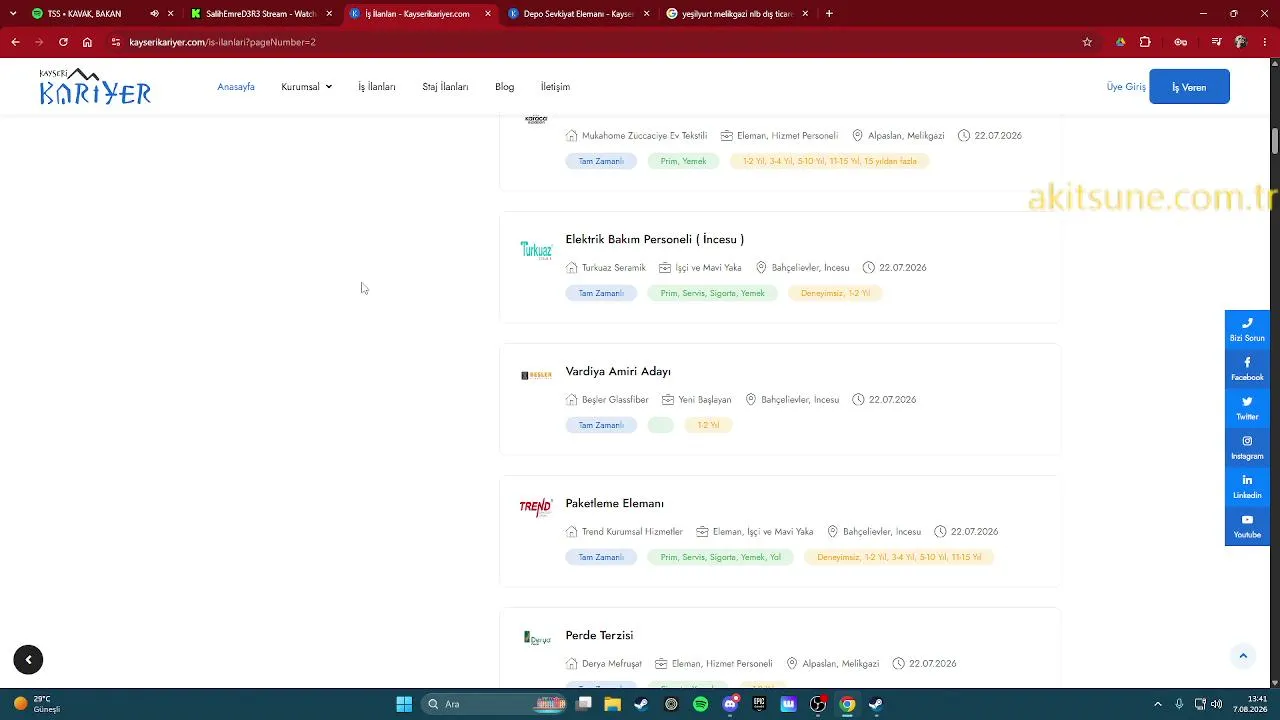Screen dimensions: 1280x720
Task: Open the tab search dropdown arrow
Action: click(13, 14)
